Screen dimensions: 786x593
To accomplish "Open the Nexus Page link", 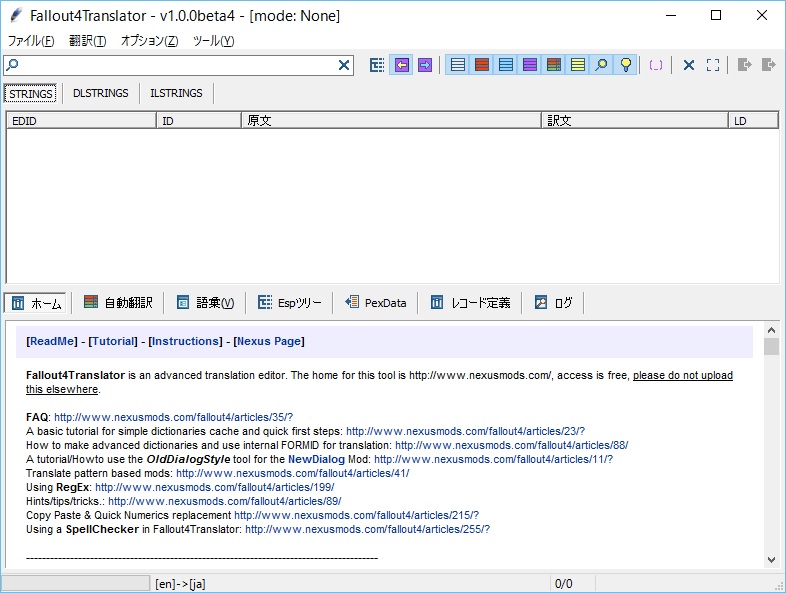I will click(269, 341).
